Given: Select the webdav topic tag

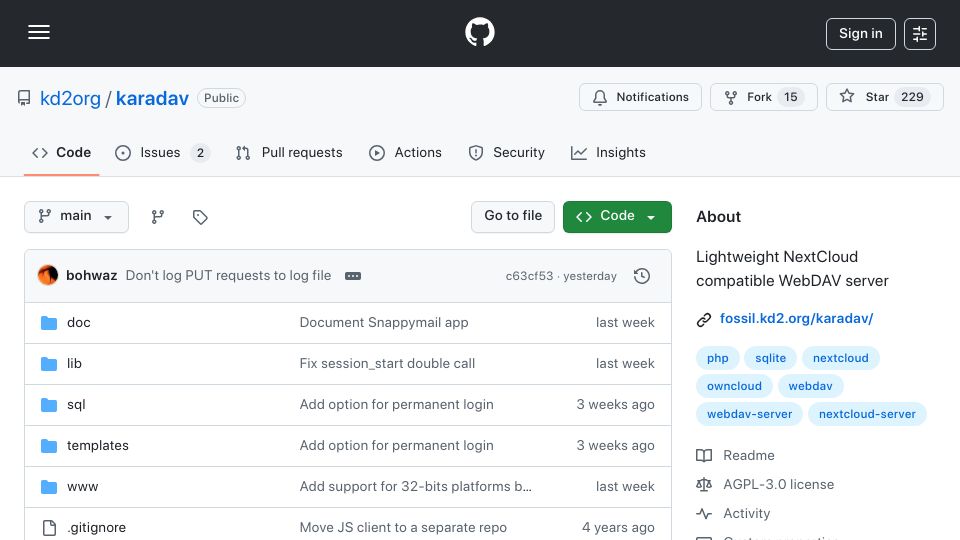Looking at the screenshot, I should click(x=810, y=386).
